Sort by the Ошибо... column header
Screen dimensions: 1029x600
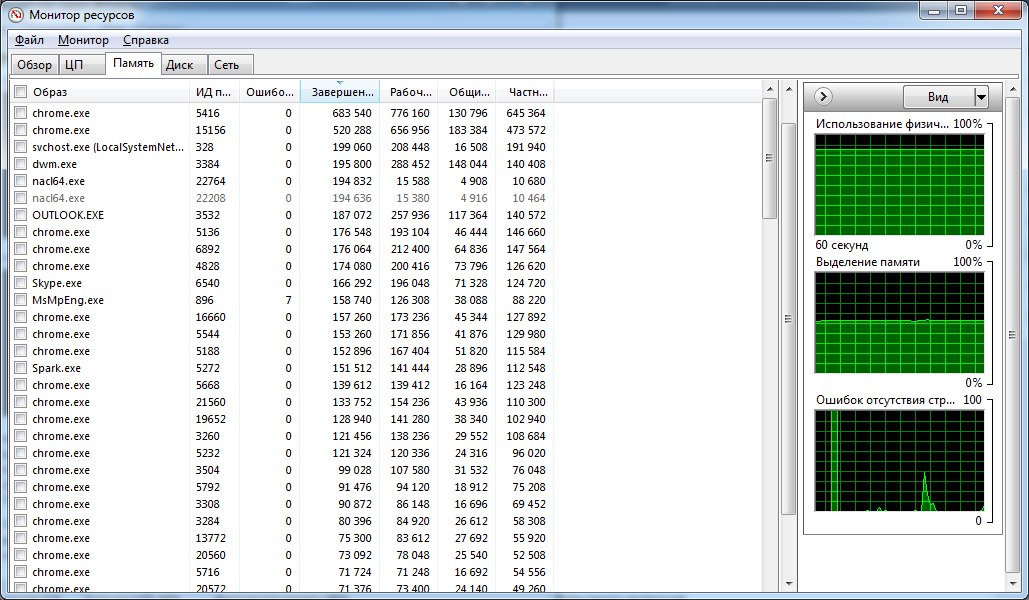270,92
